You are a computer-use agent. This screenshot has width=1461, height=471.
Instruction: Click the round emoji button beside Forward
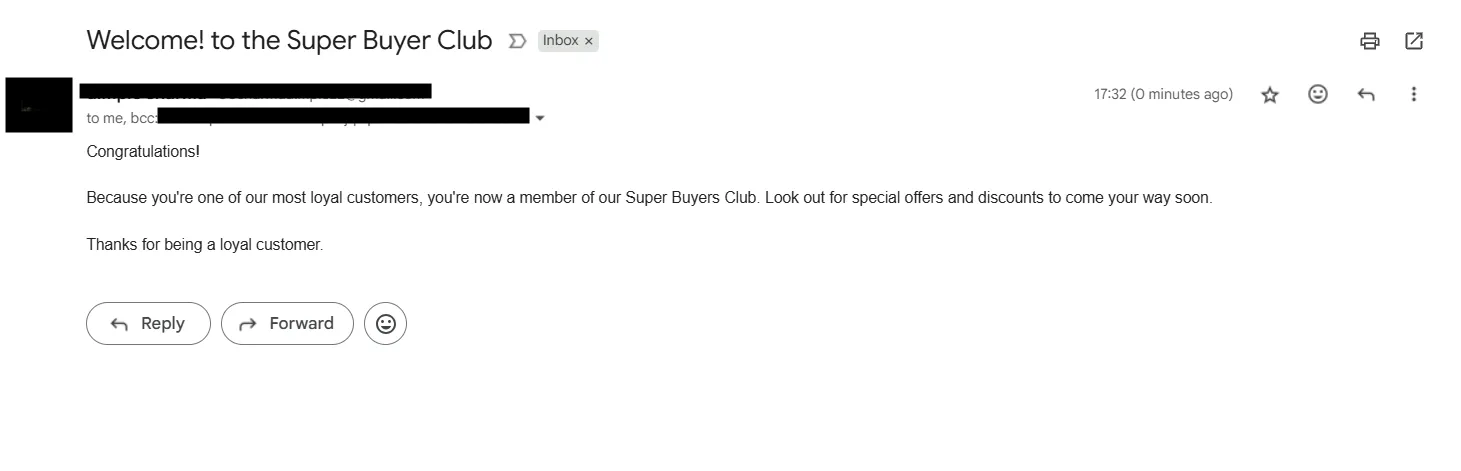tap(385, 324)
